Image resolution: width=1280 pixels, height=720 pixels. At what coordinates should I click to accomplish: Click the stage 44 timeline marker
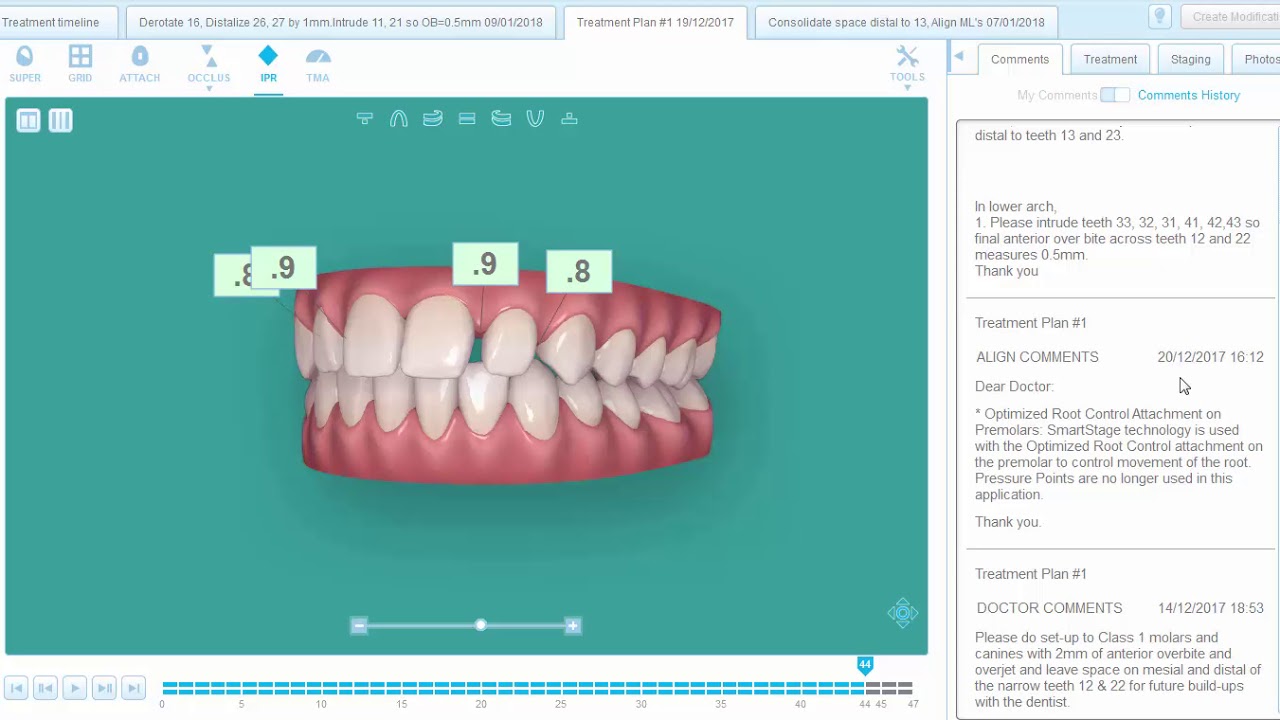(x=865, y=665)
